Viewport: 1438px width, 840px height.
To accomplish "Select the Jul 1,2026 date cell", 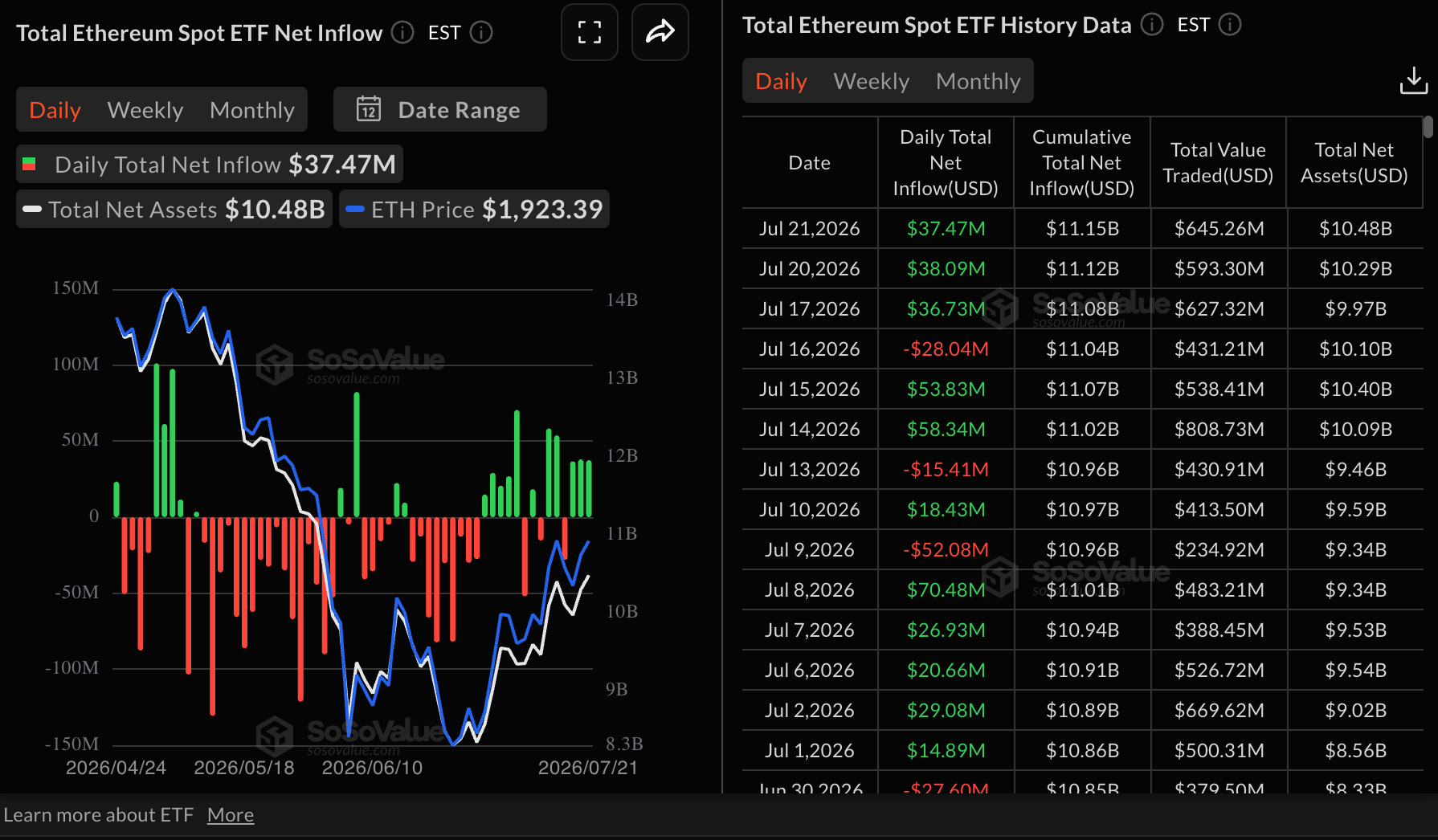I will click(x=810, y=751).
